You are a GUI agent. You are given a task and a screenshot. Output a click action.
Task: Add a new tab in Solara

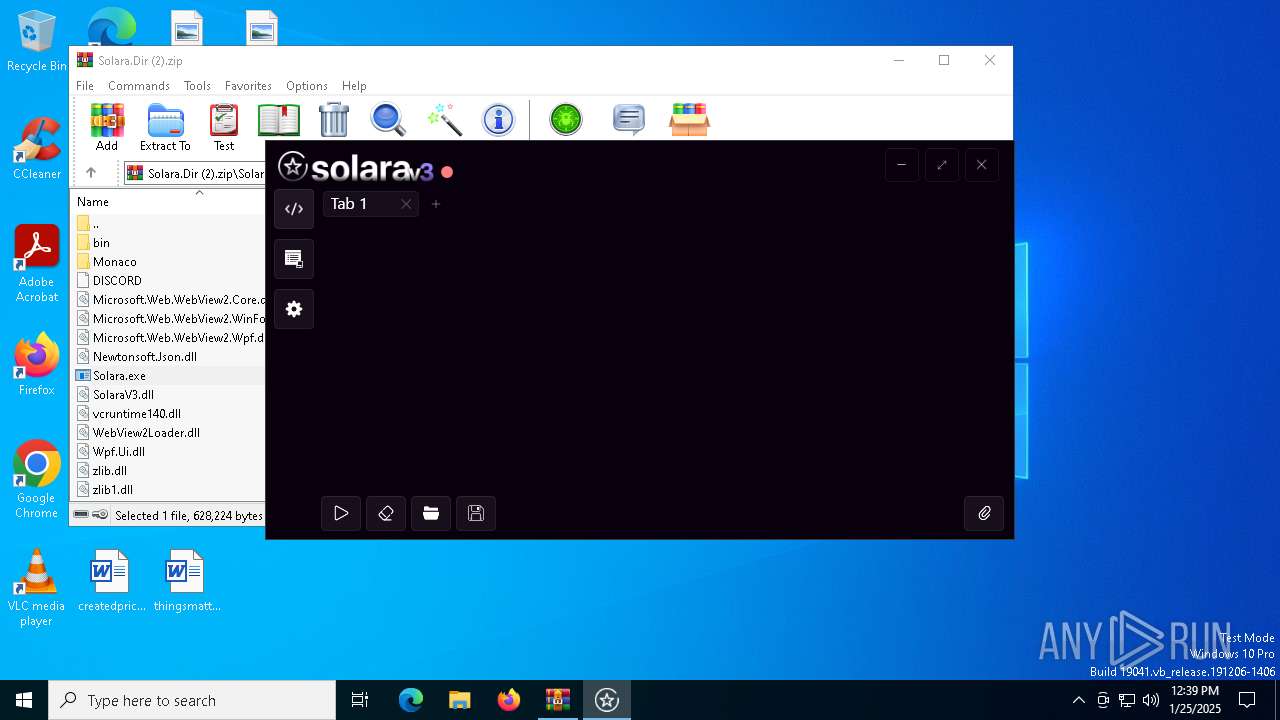[436, 204]
